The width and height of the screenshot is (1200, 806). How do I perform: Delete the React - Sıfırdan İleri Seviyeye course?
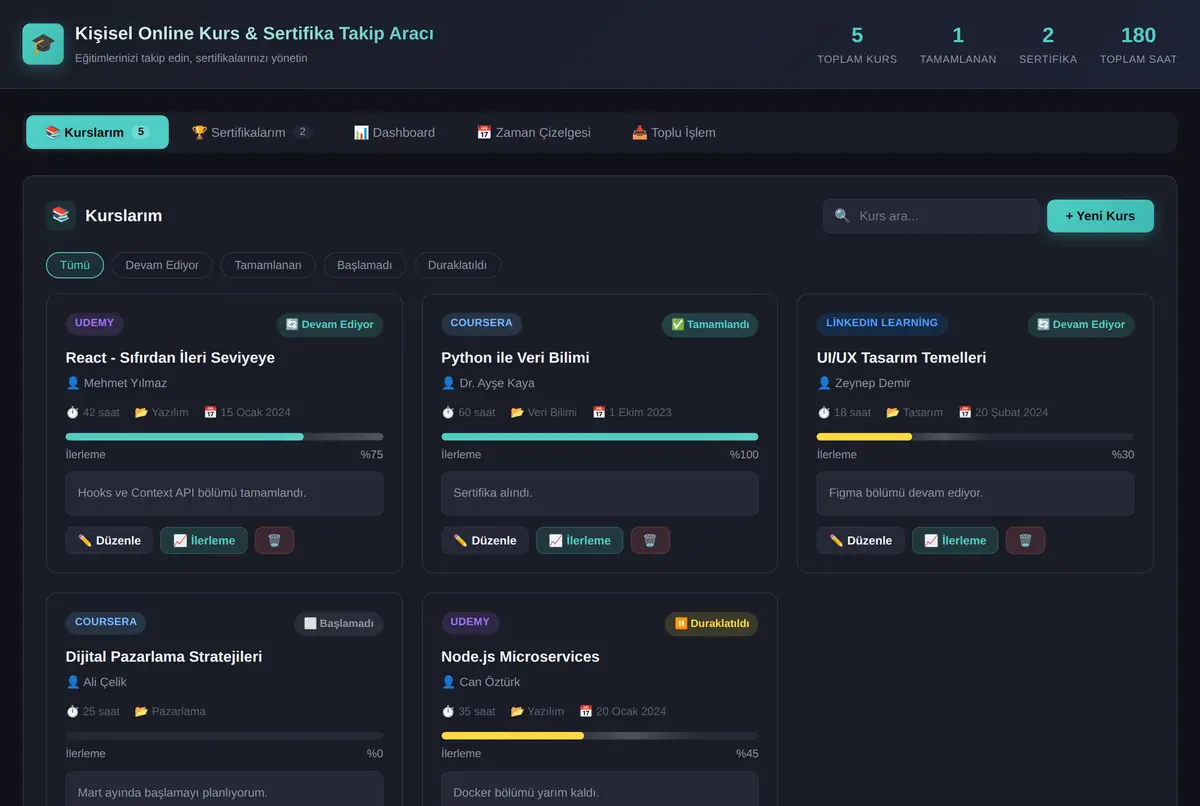(x=275, y=540)
